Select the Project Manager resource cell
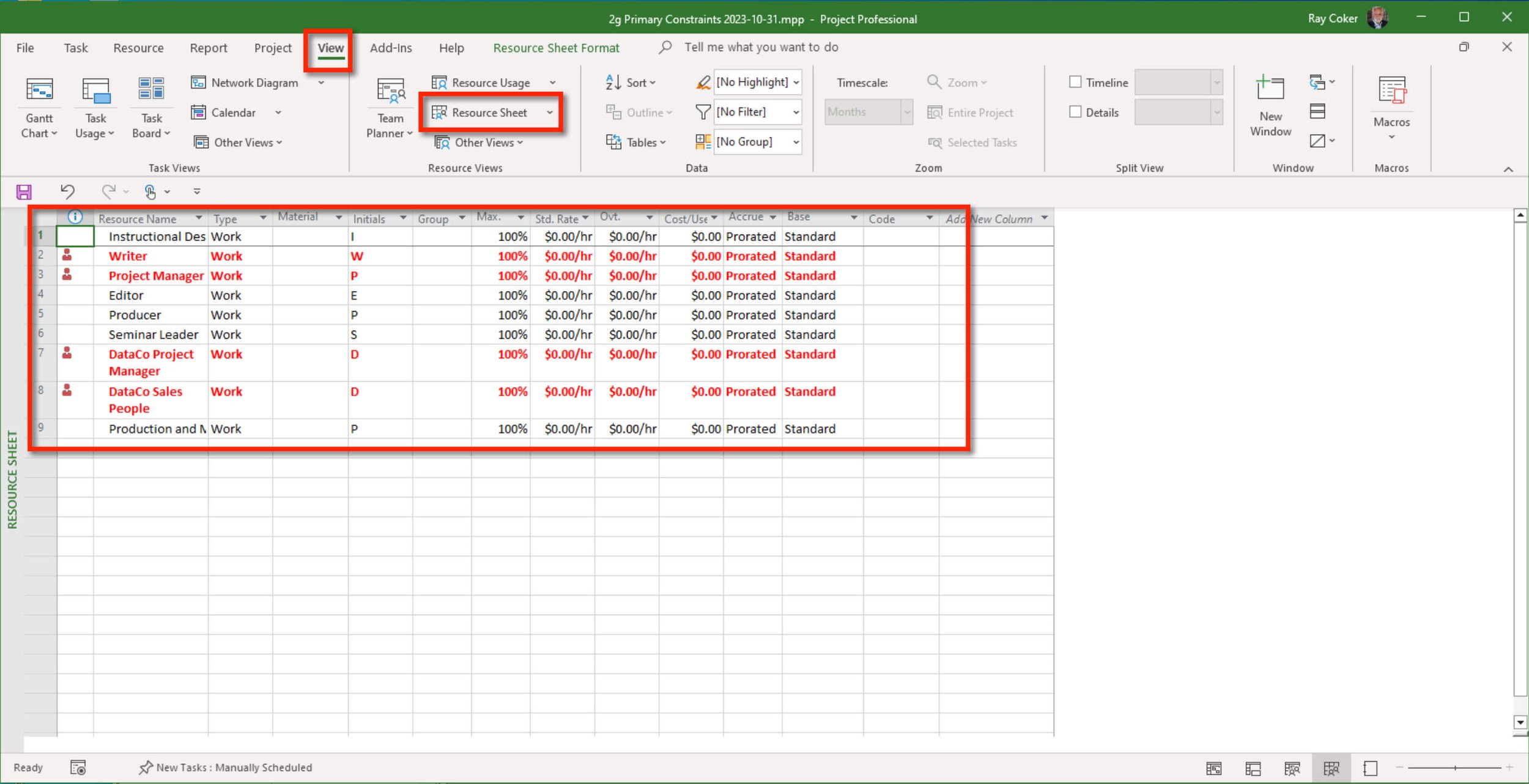1529x784 pixels. point(150,276)
